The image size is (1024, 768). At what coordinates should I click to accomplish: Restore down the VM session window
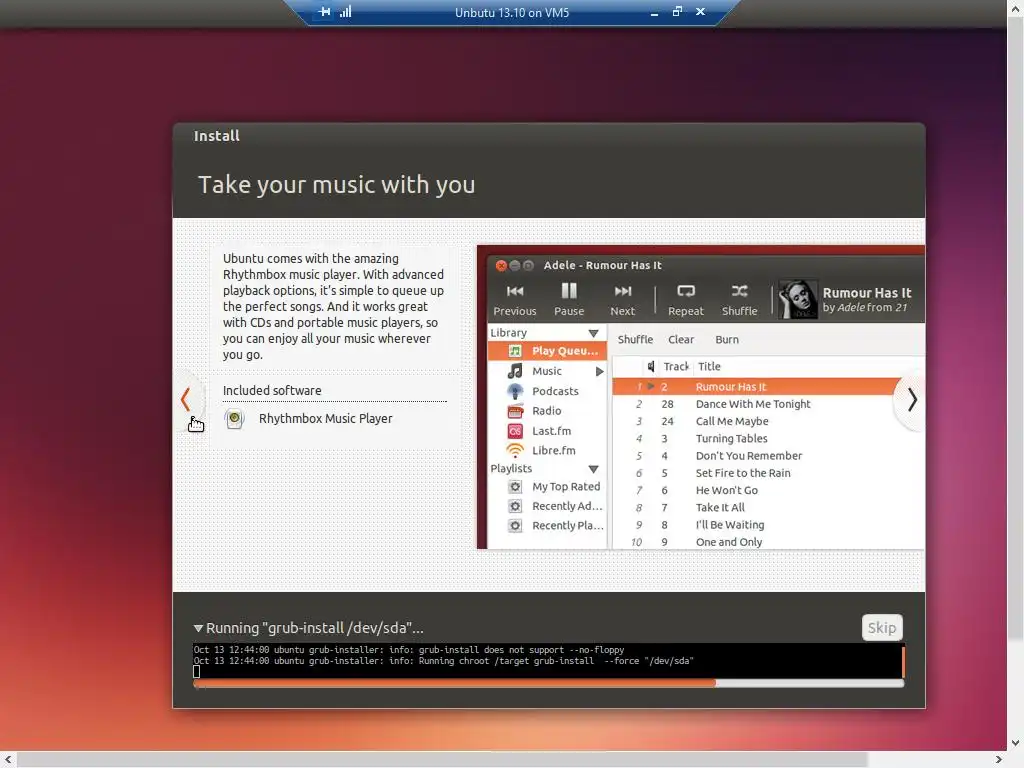point(677,12)
